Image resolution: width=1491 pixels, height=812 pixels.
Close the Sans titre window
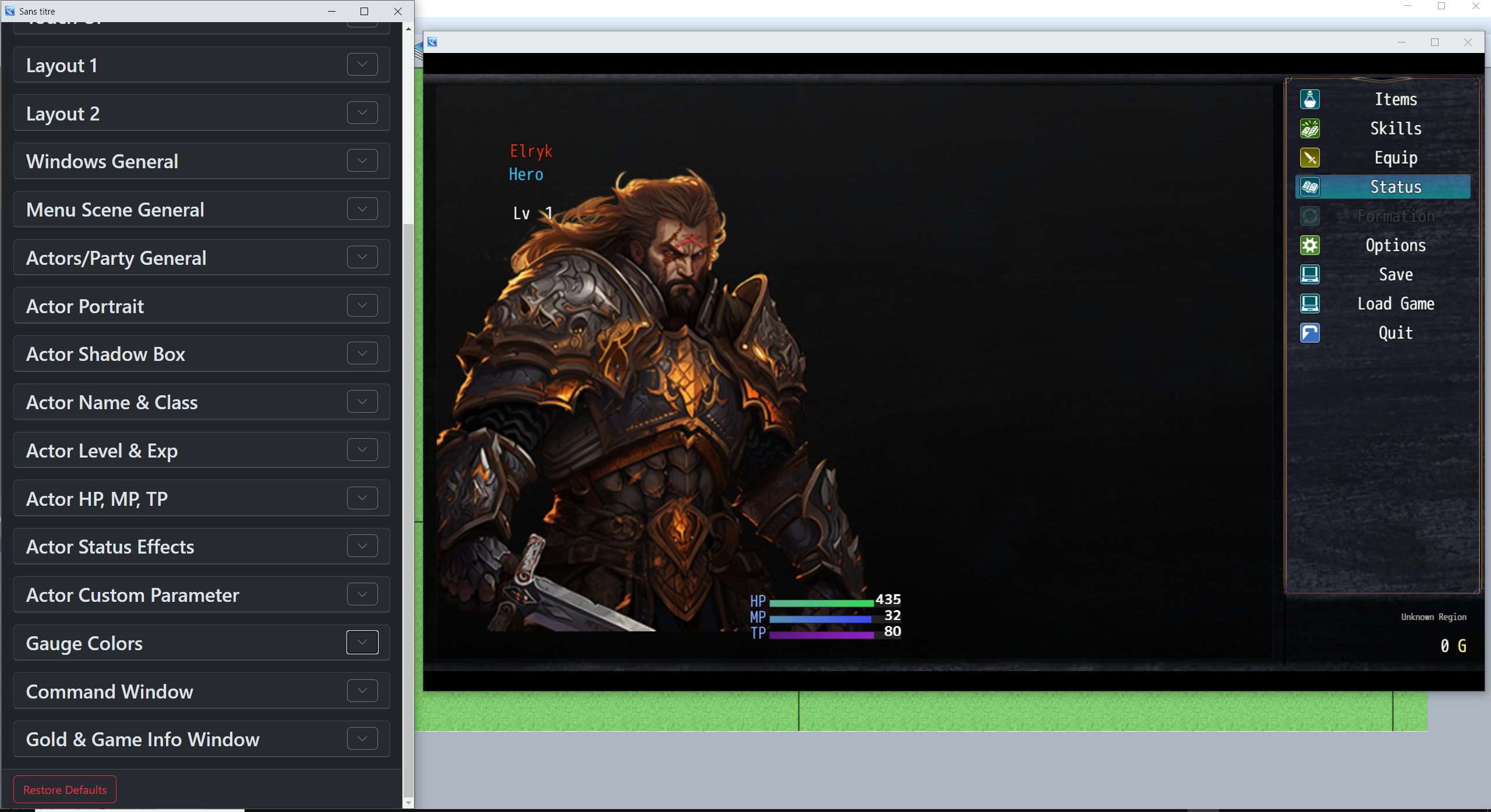(x=398, y=11)
